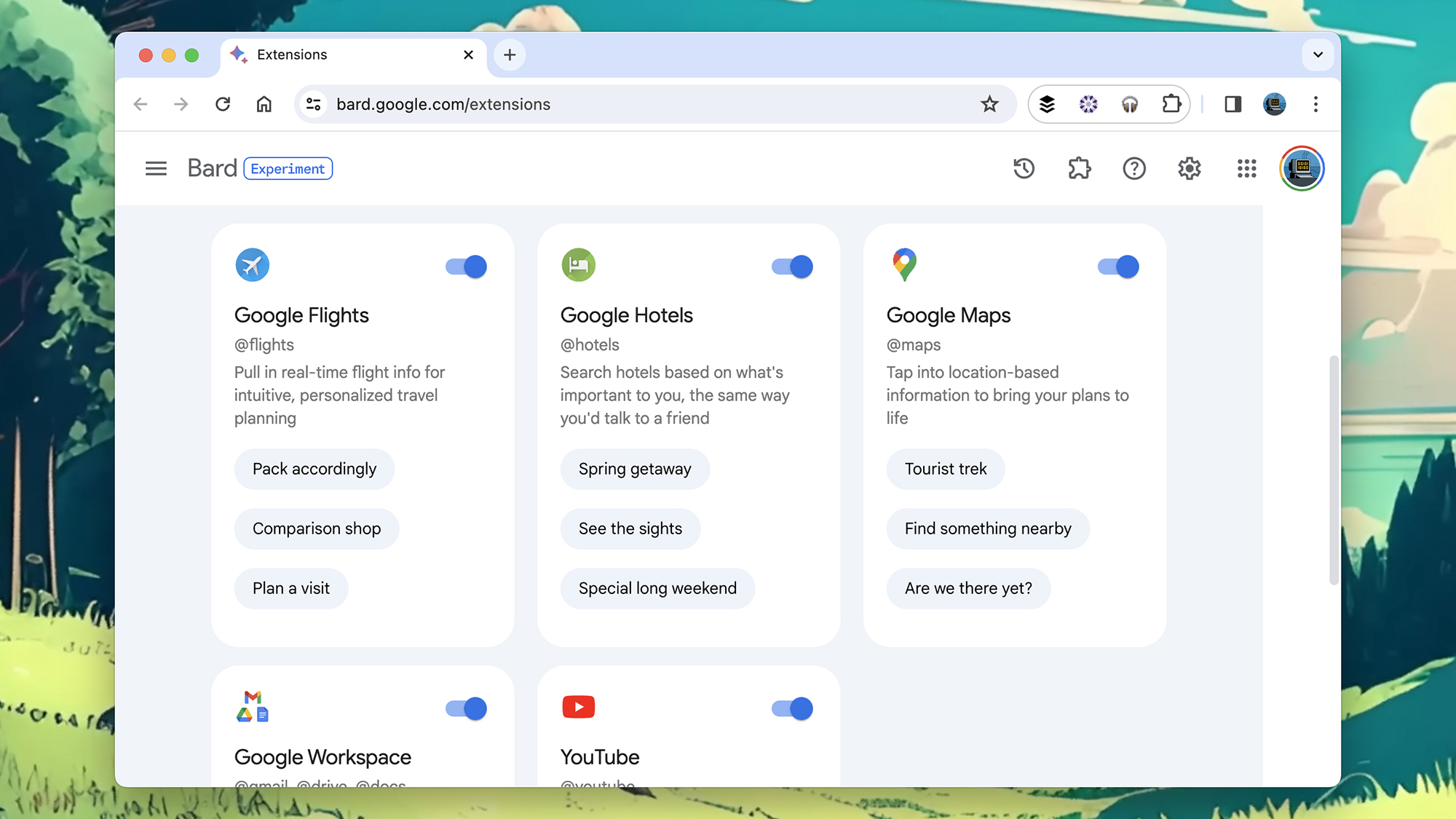Click Chrome extensions puzzle toolbar icon
Viewport: 1456px width, 819px height.
[1171, 104]
